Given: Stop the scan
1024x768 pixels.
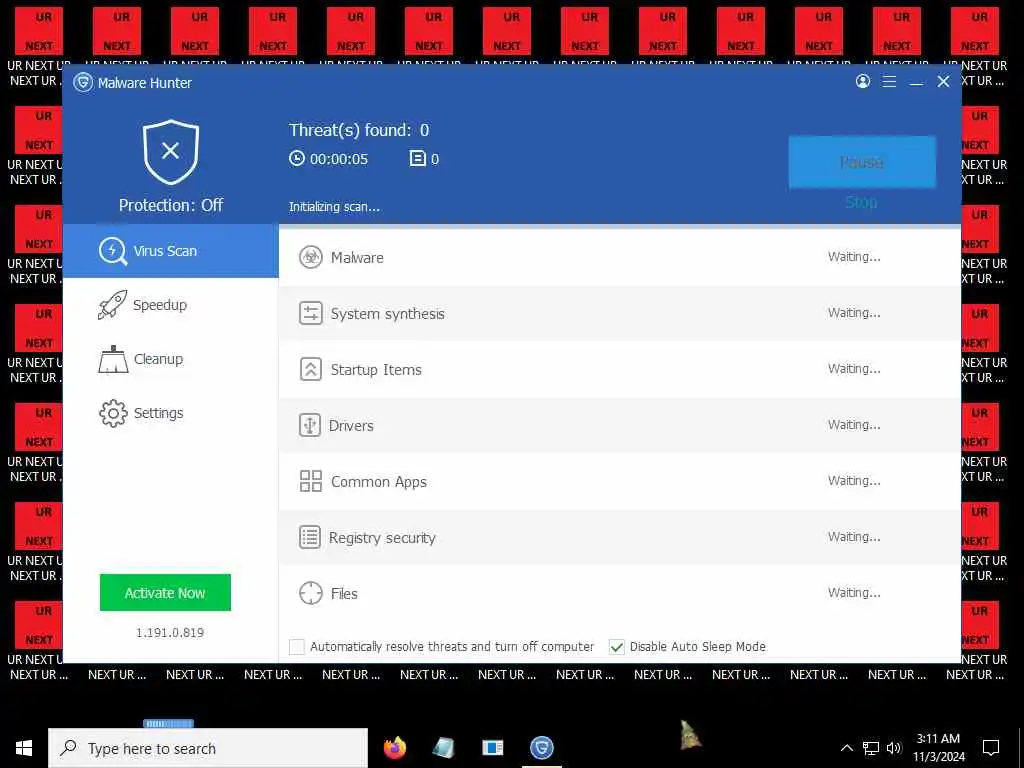Looking at the screenshot, I should click(x=861, y=202).
